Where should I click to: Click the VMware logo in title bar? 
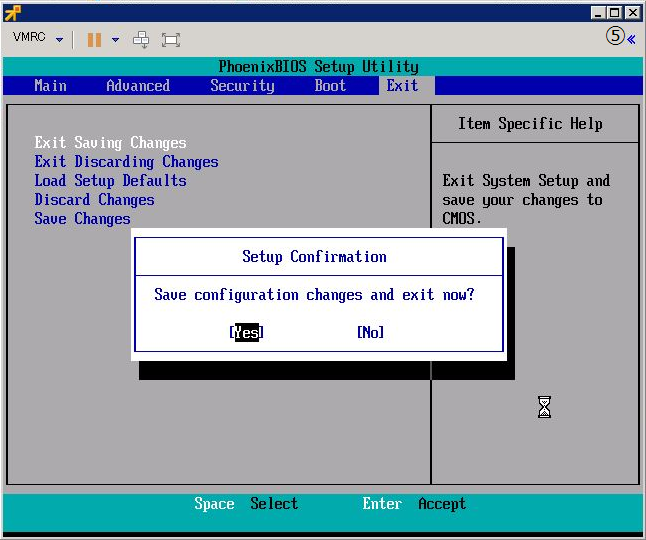[13, 12]
